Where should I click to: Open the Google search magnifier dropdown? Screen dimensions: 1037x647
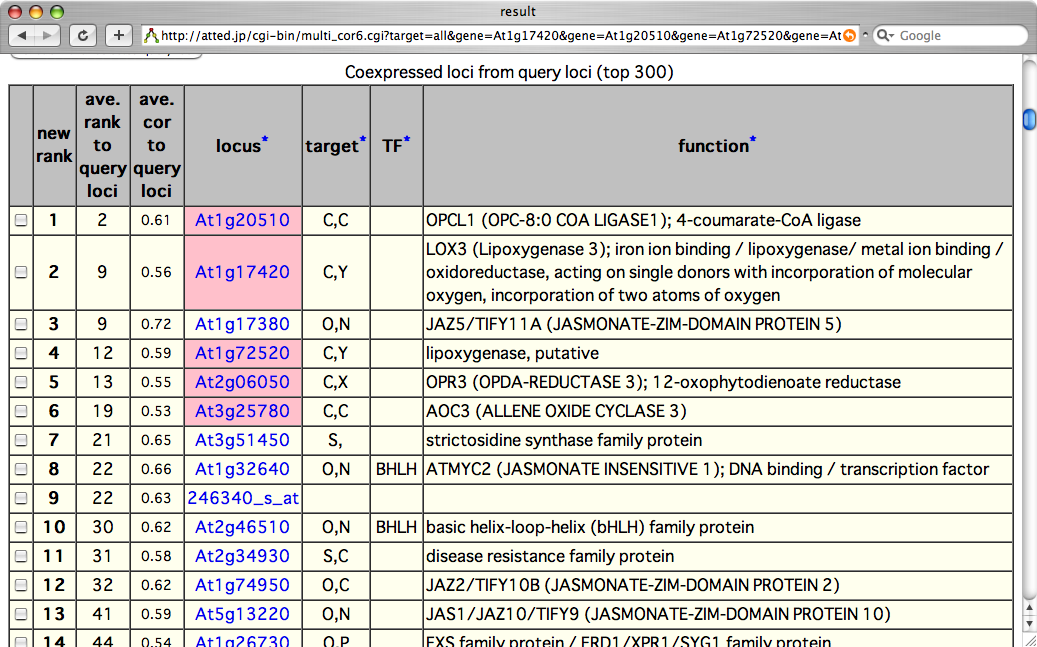point(885,36)
